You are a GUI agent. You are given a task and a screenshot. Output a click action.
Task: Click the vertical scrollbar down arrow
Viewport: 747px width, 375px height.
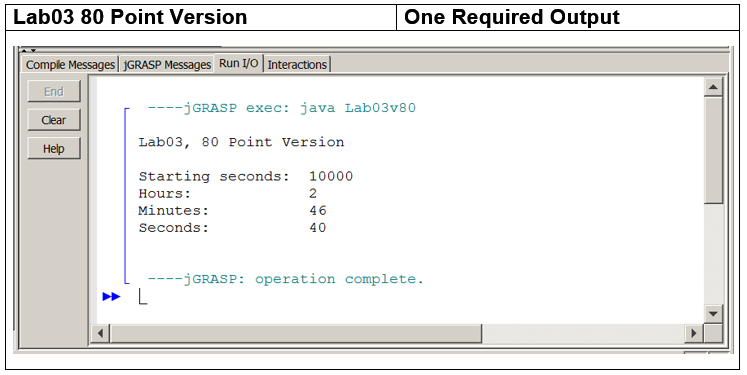(713, 314)
